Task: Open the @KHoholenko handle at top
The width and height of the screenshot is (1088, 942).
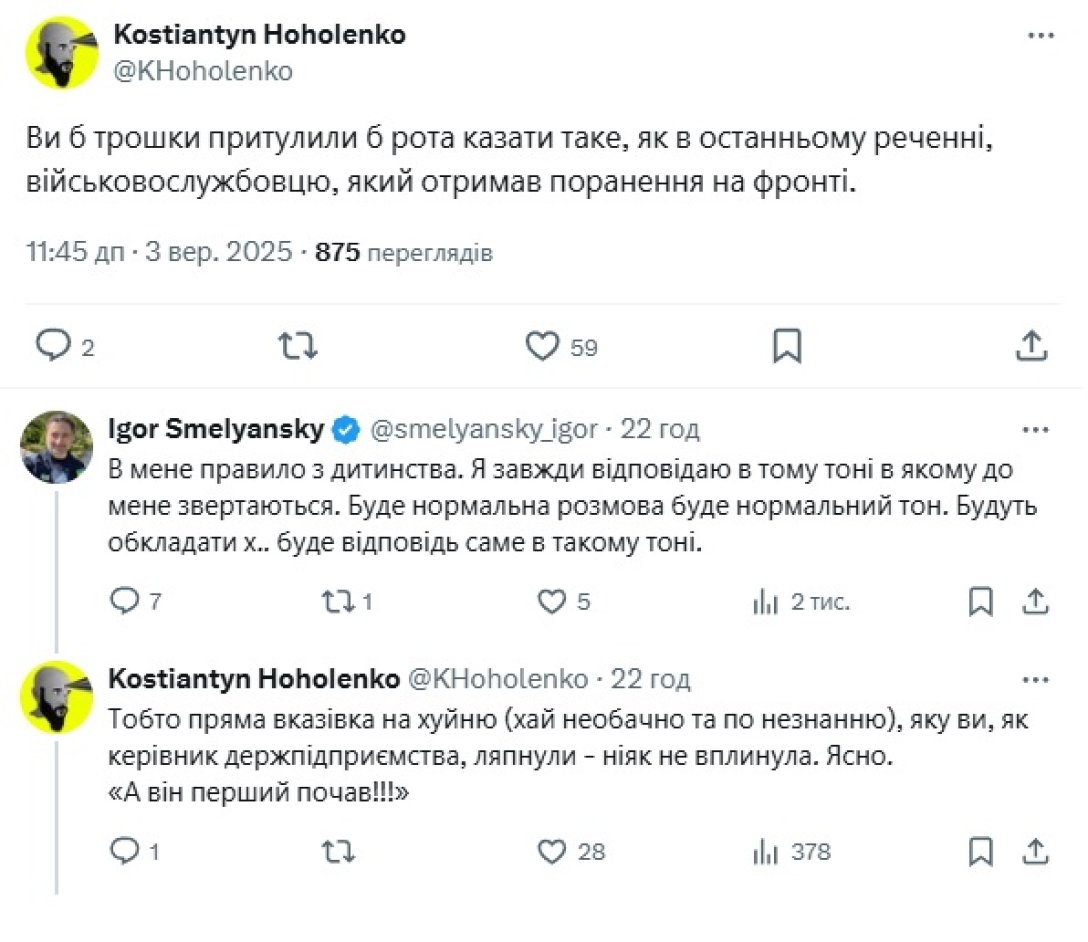Action: (x=204, y=72)
